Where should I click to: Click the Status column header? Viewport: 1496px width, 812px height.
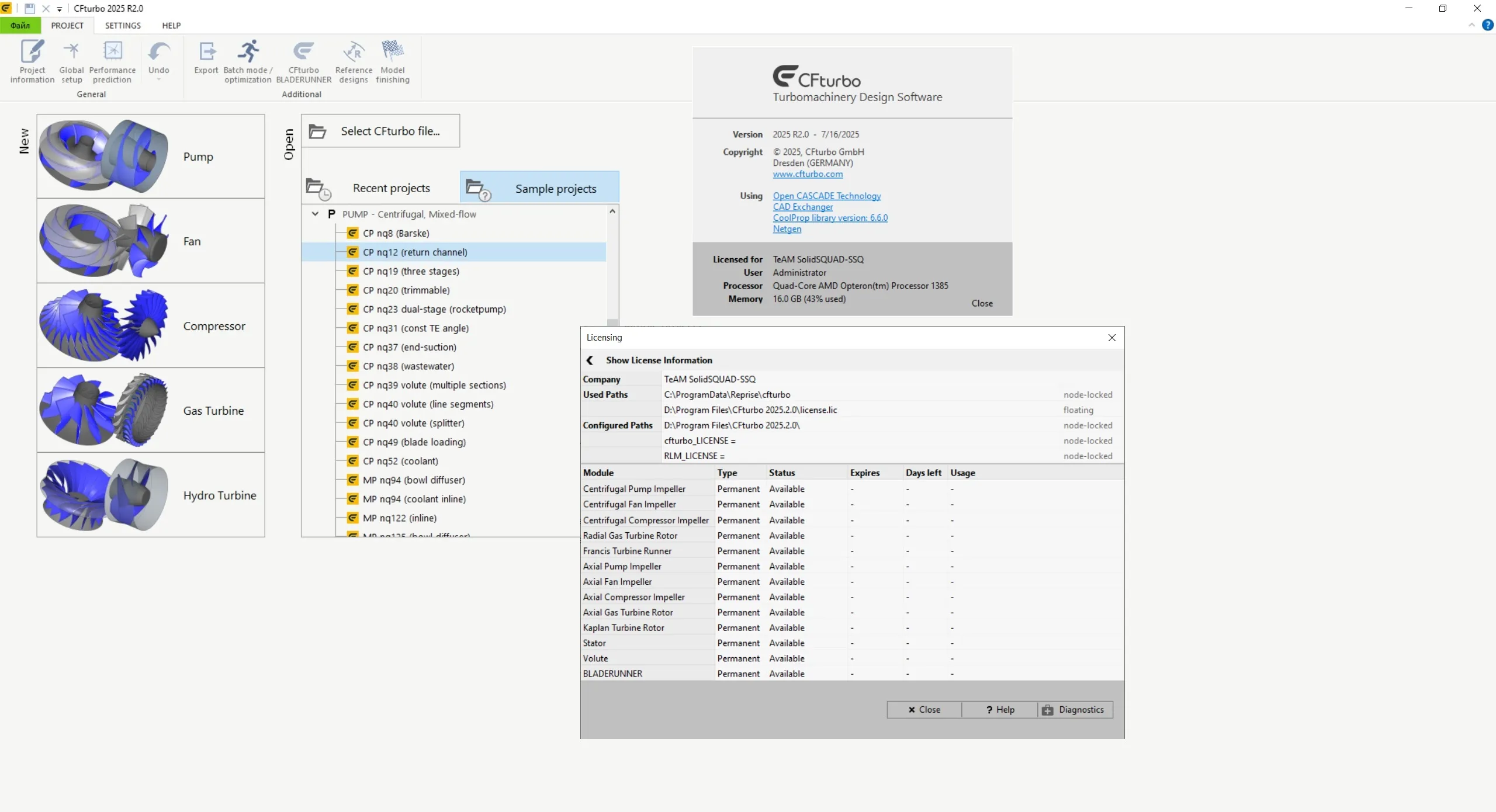click(807, 473)
